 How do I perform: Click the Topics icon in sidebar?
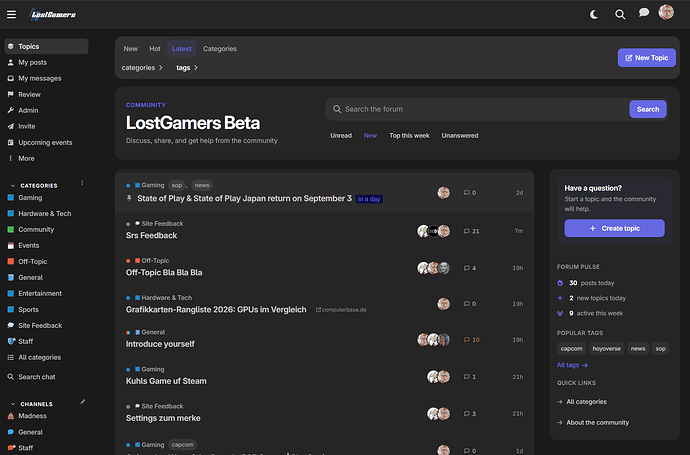11,46
